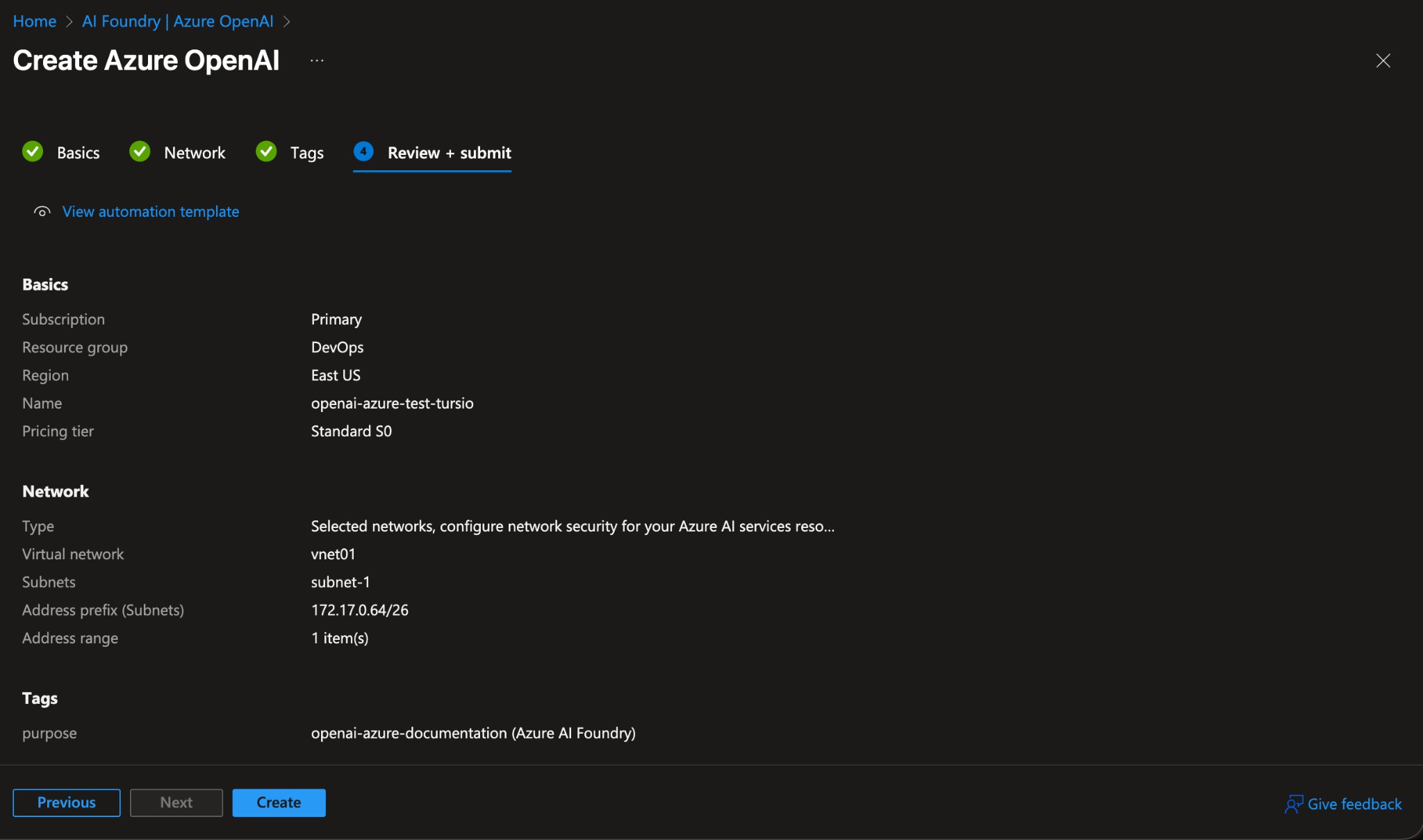Switch to the Network tab
This screenshot has height=840, width=1423.
point(195,152)
